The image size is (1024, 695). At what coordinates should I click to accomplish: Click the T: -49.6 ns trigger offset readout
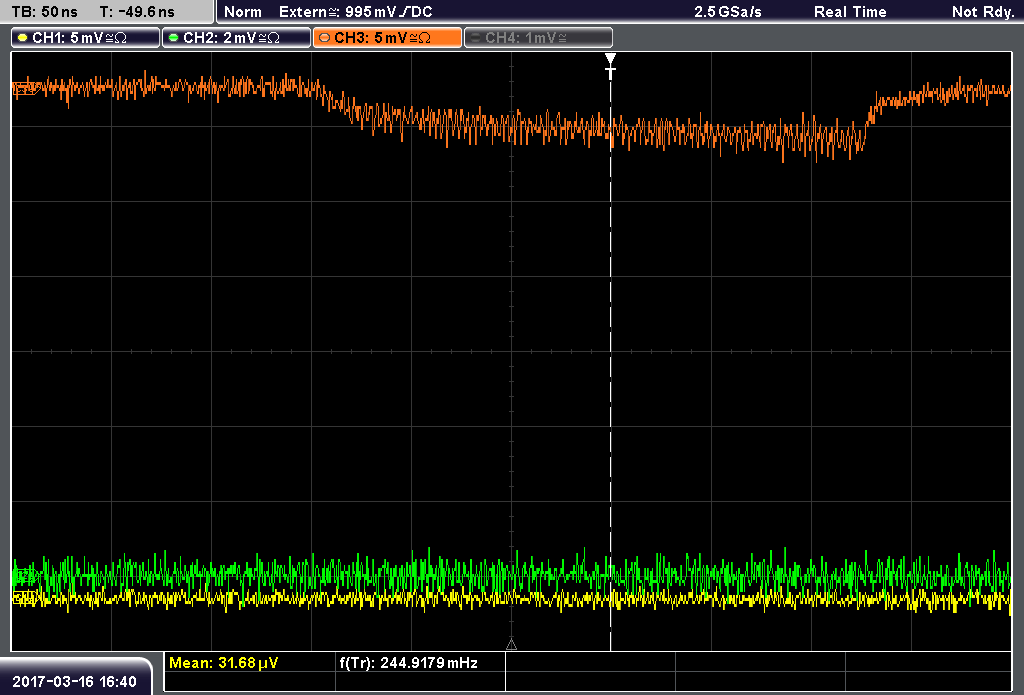click(137, 12)
